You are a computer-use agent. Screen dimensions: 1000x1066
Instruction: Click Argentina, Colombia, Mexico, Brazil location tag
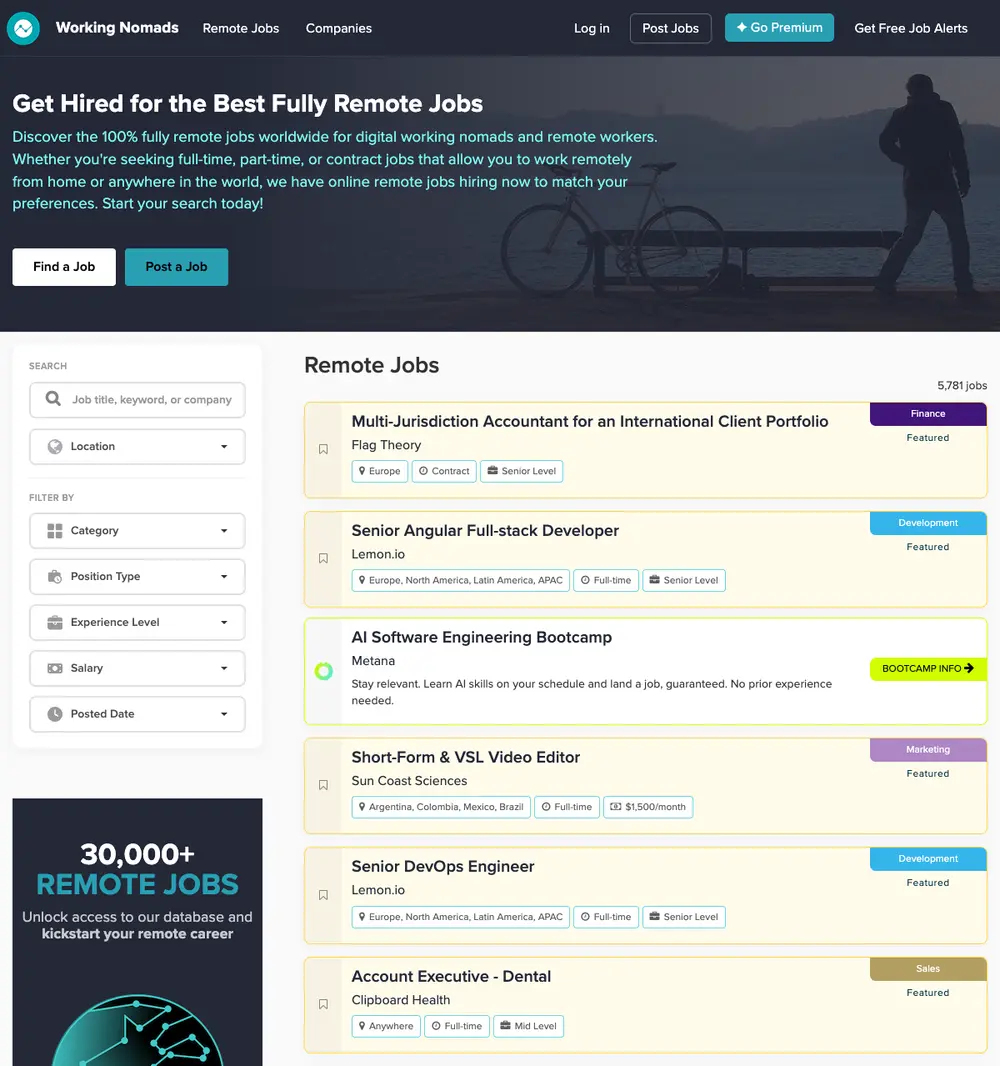(x=441, y=807)
